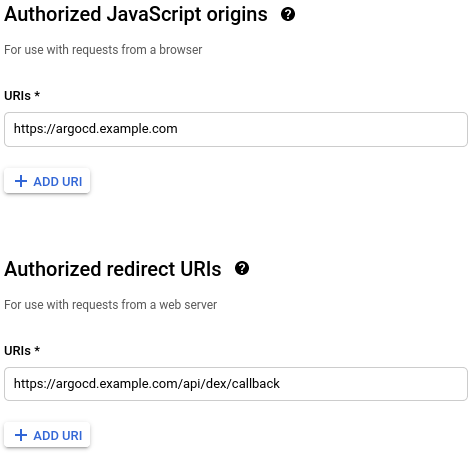Click plus icon under redirect URIs
Viewport: 475px width, 457px height.
pos(21,435)
